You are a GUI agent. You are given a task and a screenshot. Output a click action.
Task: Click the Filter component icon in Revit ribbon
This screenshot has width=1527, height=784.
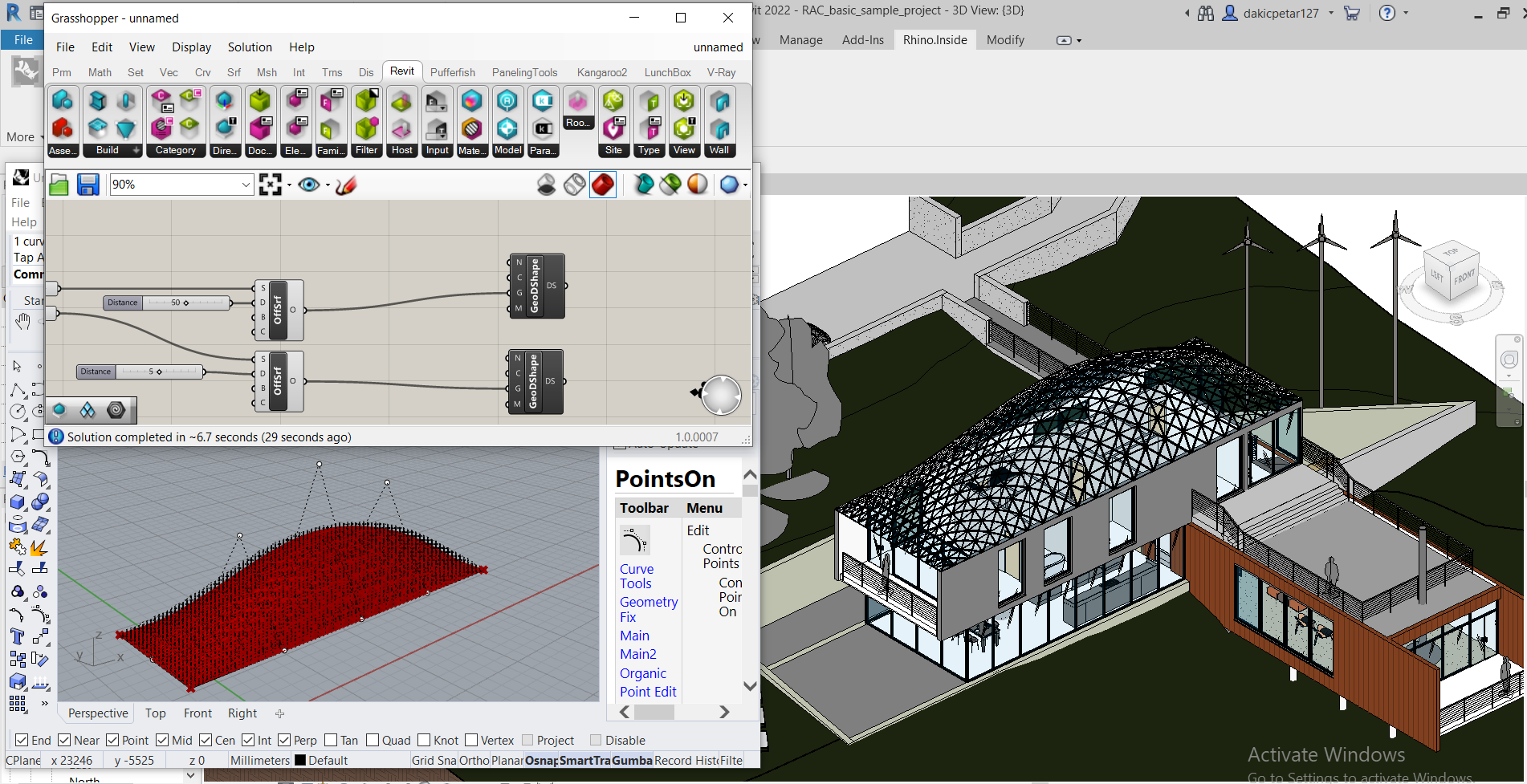click(x=367, y=122)
